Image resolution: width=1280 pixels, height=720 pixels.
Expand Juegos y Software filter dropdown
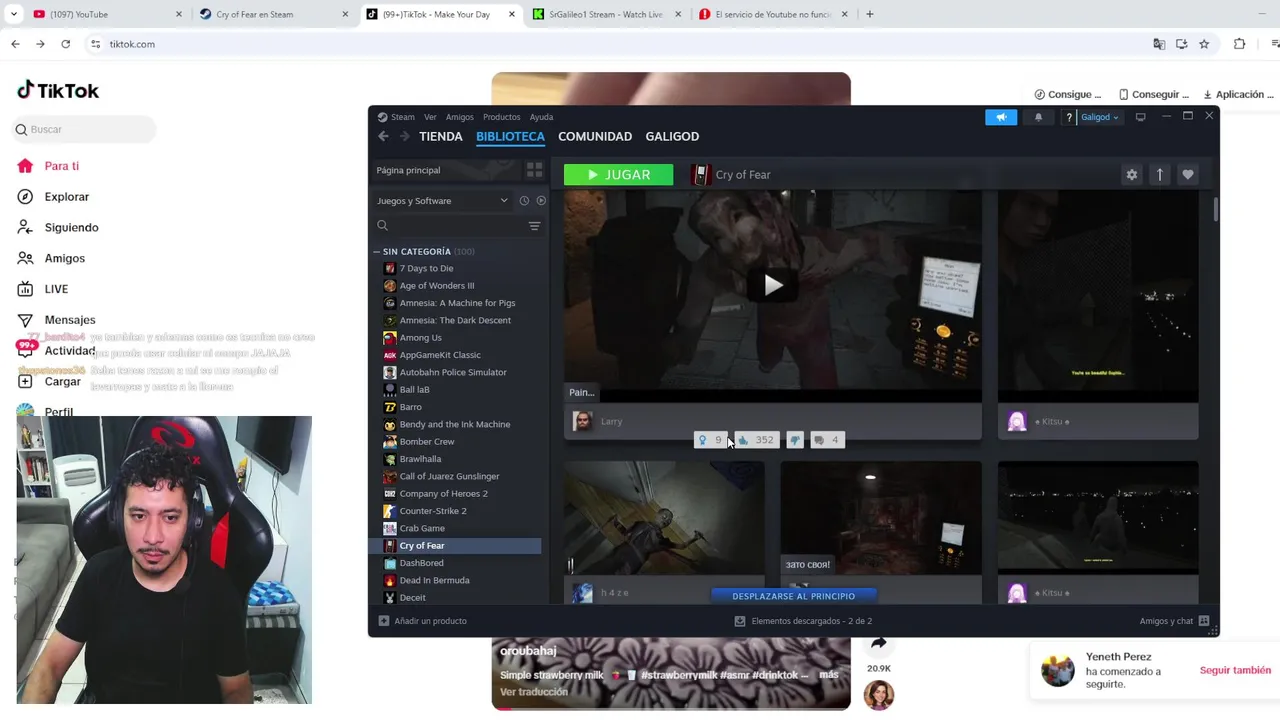pyautogui.click(x=442, y=201)
